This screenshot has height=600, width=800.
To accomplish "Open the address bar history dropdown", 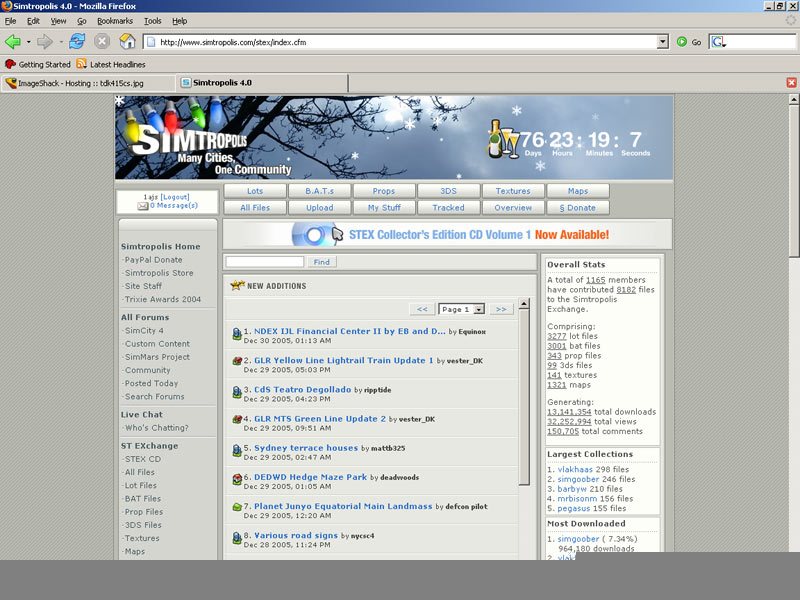I will (662, 42).
